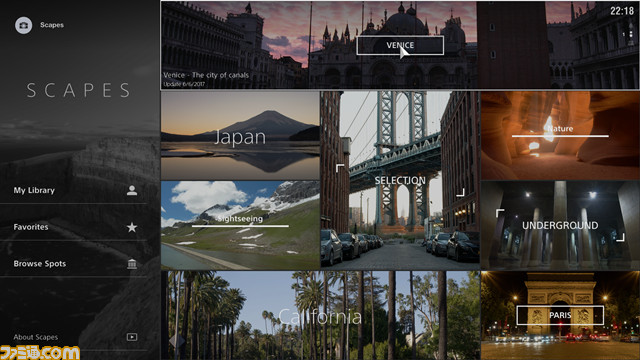640x360 pixels.
Task: Click the About Scapes video icon
Action: (x=131, y=337)
